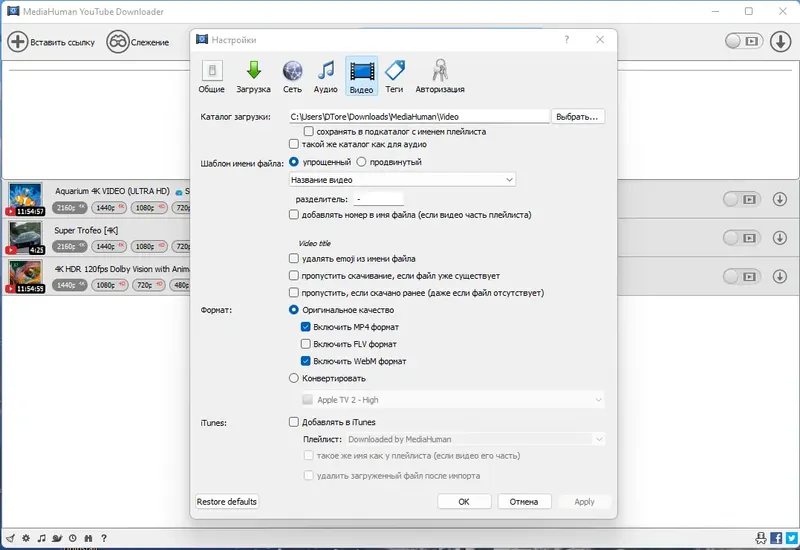The image size is (800, 550).
Task: Close the Настройки dialog with X
Action: 600,40
